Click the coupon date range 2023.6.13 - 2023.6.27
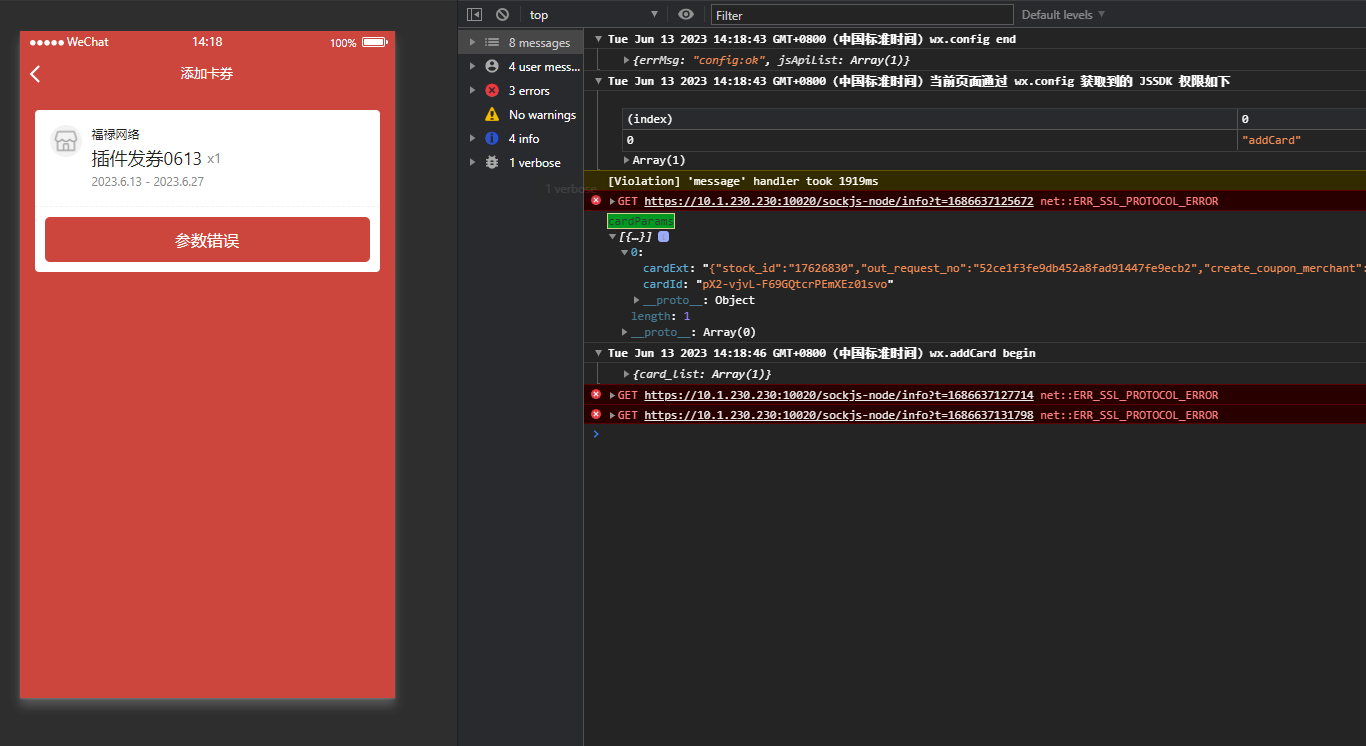This screenshot has height=746, width=1366. [x=148, y=182]
